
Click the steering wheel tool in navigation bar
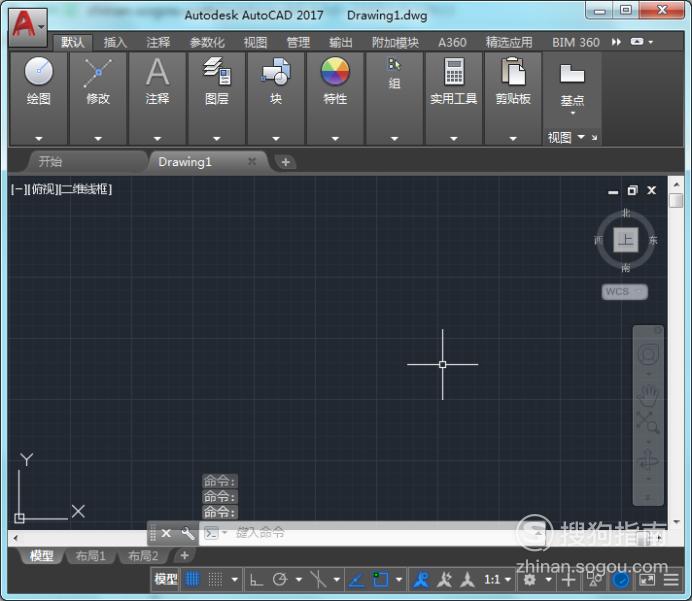[648, 354]
